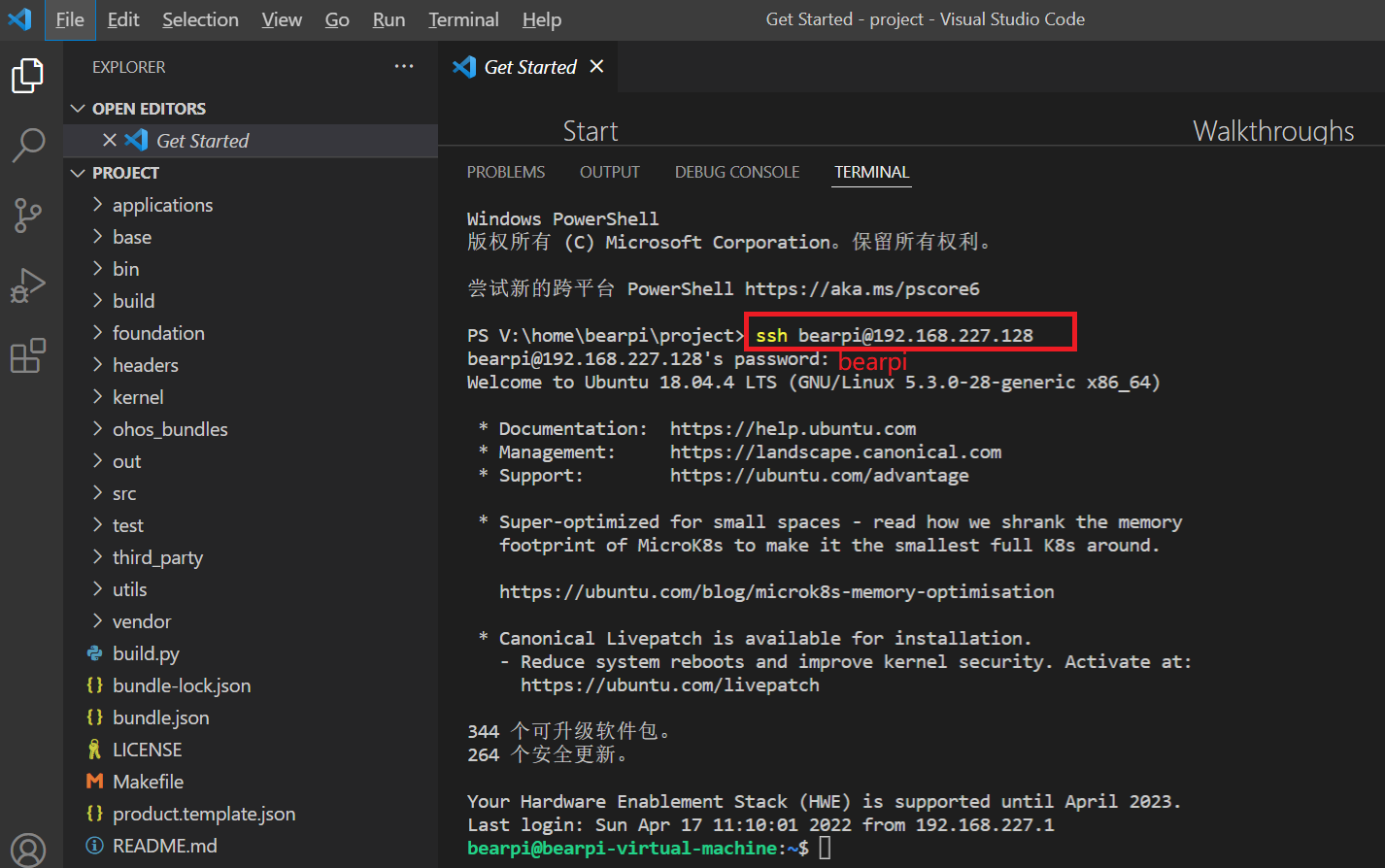Switch to the DEBUG CONSOLE tab
The width and height of the screenshot is (1385, 868).
coord(737,172)
